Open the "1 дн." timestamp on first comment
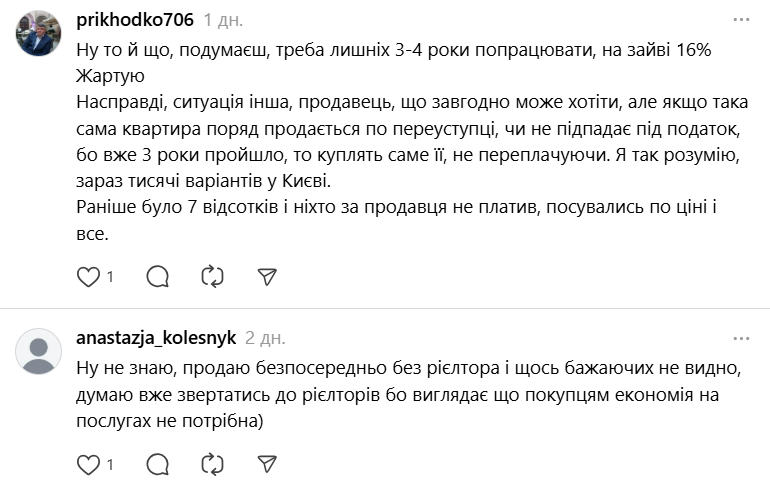This screenshot has height=487, width=770. 223,20
